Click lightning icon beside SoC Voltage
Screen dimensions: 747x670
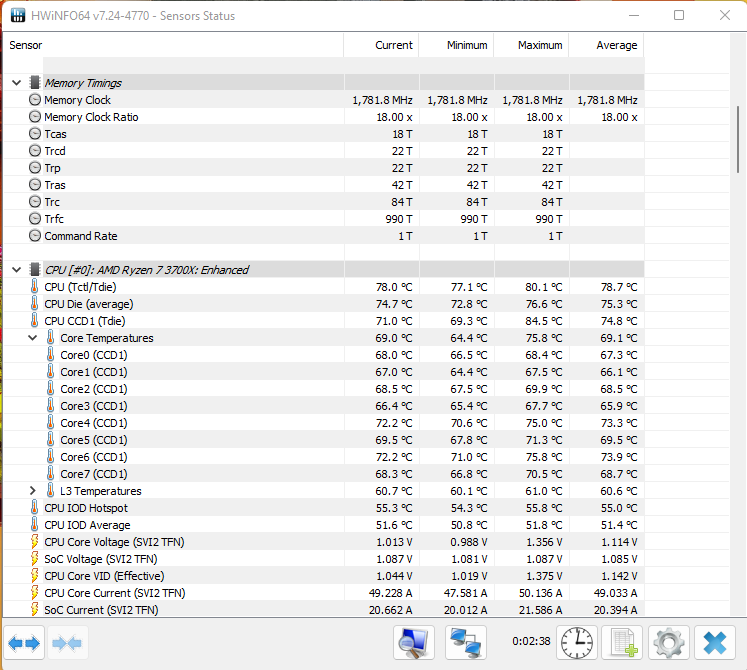click(34, 559)
